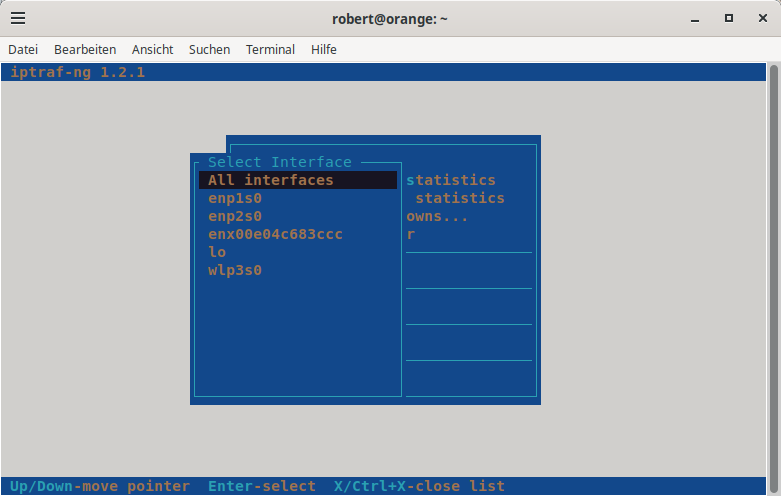The height and width of the screenshot is (496, 781).
Task: Click the partially hidden breakdowns menu entry
Action: pos(437,216)
